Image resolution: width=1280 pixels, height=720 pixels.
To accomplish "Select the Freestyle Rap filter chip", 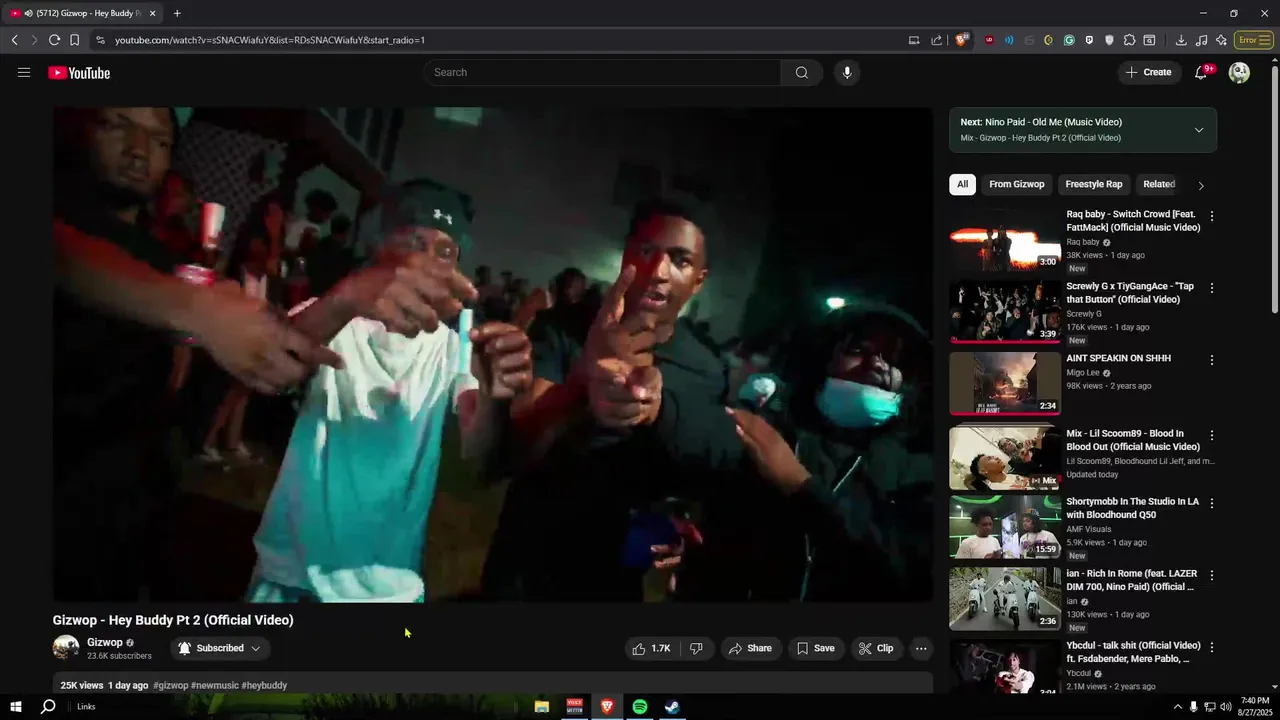I will pyautogui.click(x=1093, y=184).
